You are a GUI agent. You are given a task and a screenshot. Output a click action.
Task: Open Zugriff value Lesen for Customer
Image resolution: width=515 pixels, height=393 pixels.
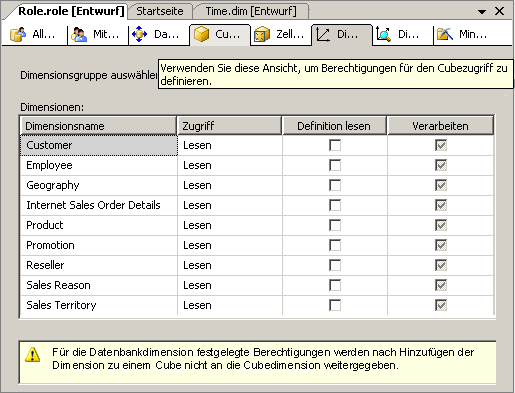pyautogui.click(x=230, y=145)
